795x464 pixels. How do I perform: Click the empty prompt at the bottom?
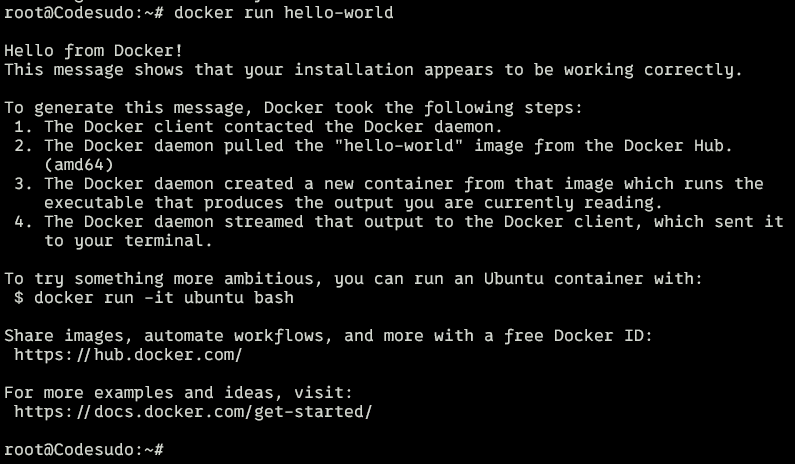pos(172,450)
